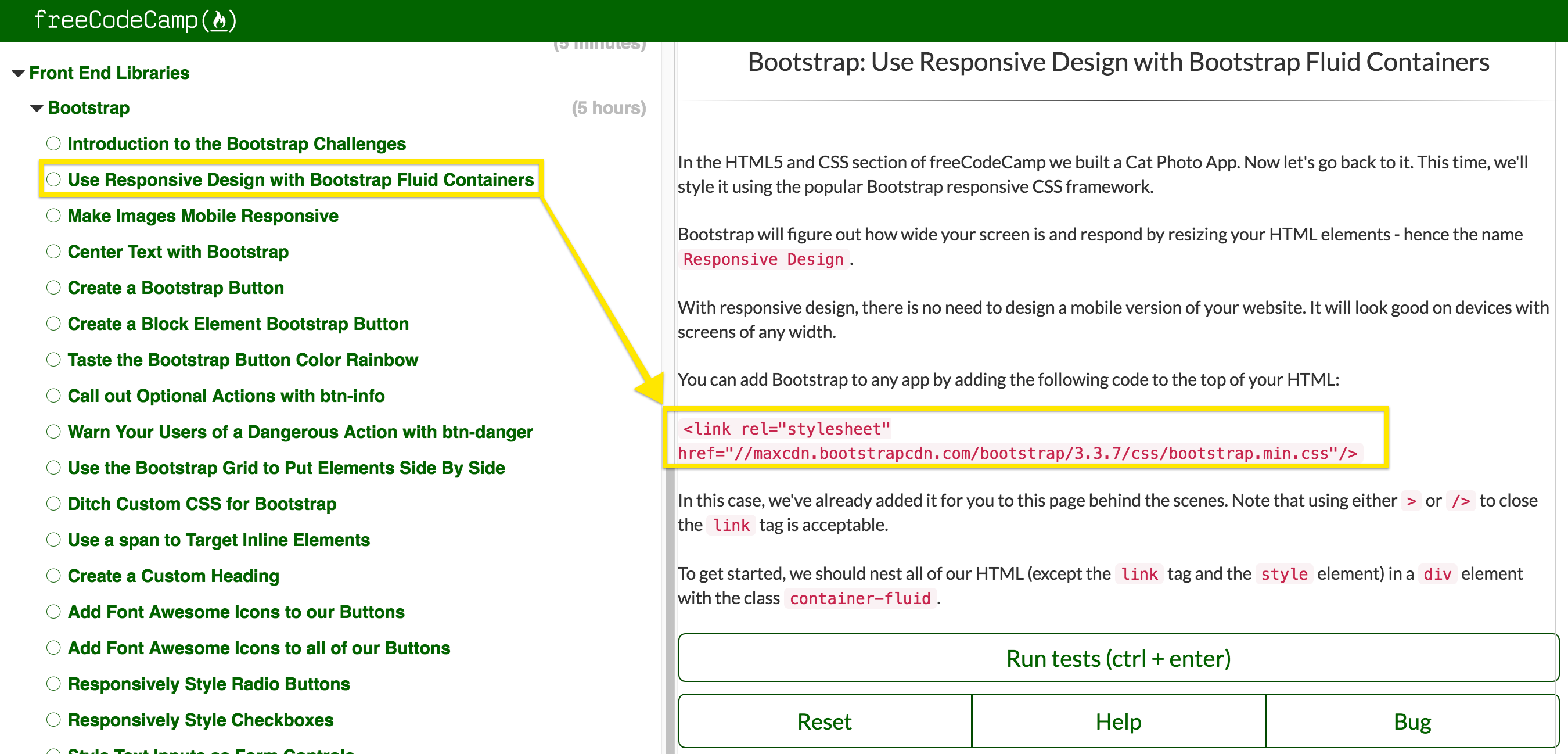Open Create a Bootstrap Button challenge
Viewport: 1568px width, 754px height.
coord(176,288)
